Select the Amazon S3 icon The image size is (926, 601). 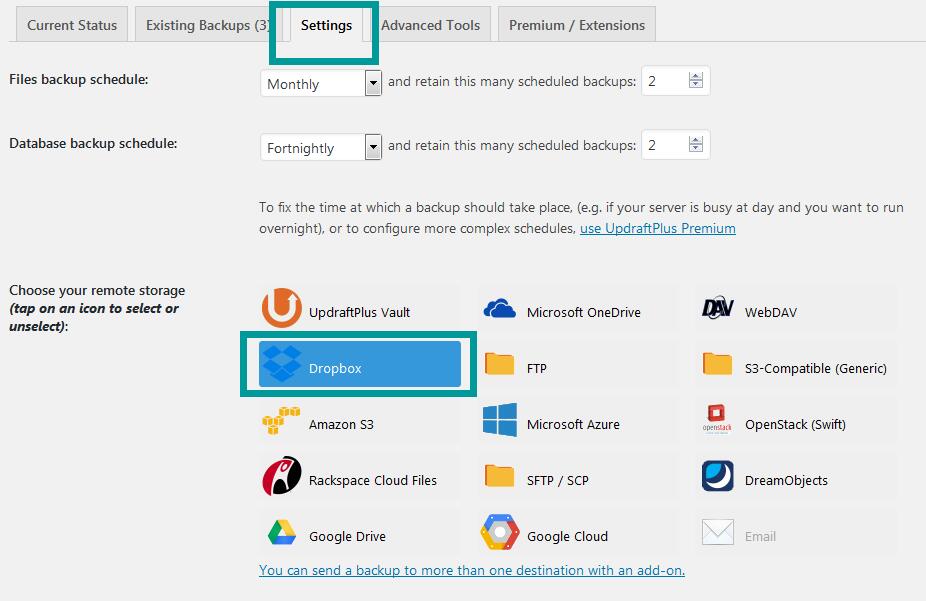(281, 422)
